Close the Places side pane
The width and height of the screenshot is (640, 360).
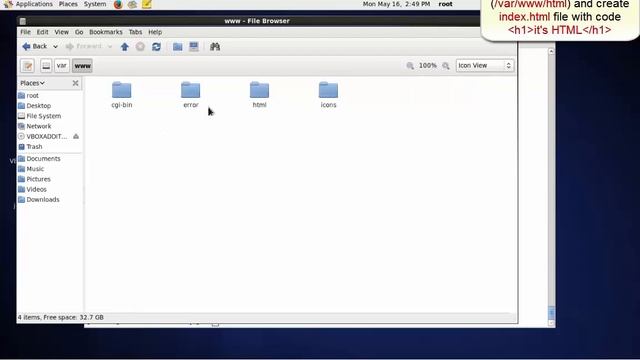[76, 83]
